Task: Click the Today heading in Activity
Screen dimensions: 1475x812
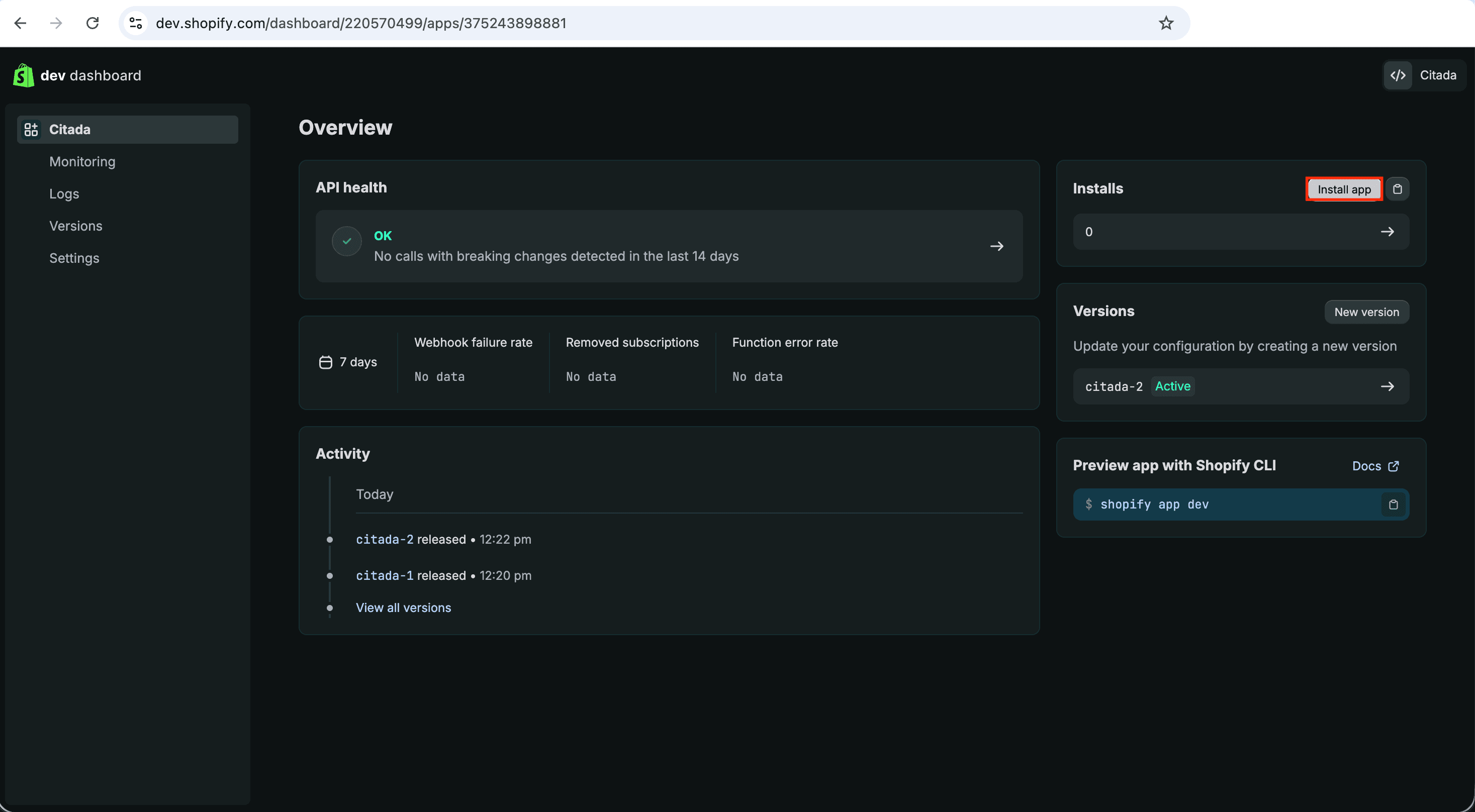Action: click(x=375, y=494)
